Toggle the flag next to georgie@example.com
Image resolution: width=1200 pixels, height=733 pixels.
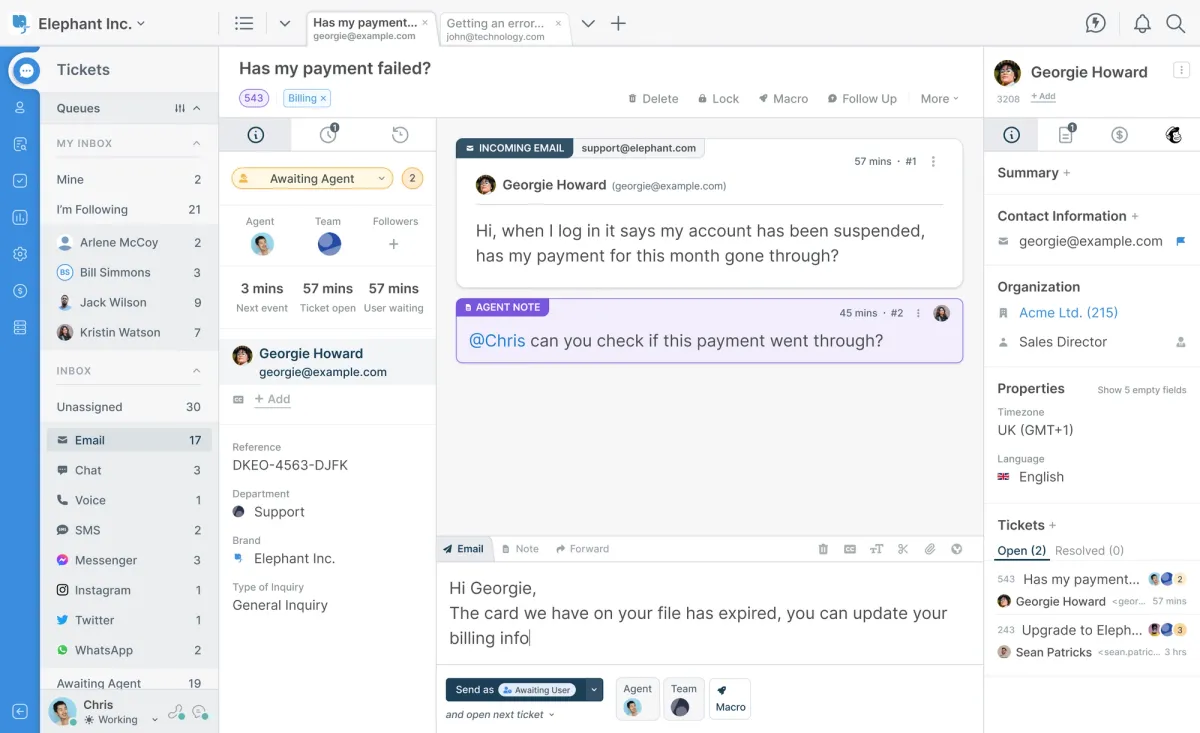(1181, 241)
